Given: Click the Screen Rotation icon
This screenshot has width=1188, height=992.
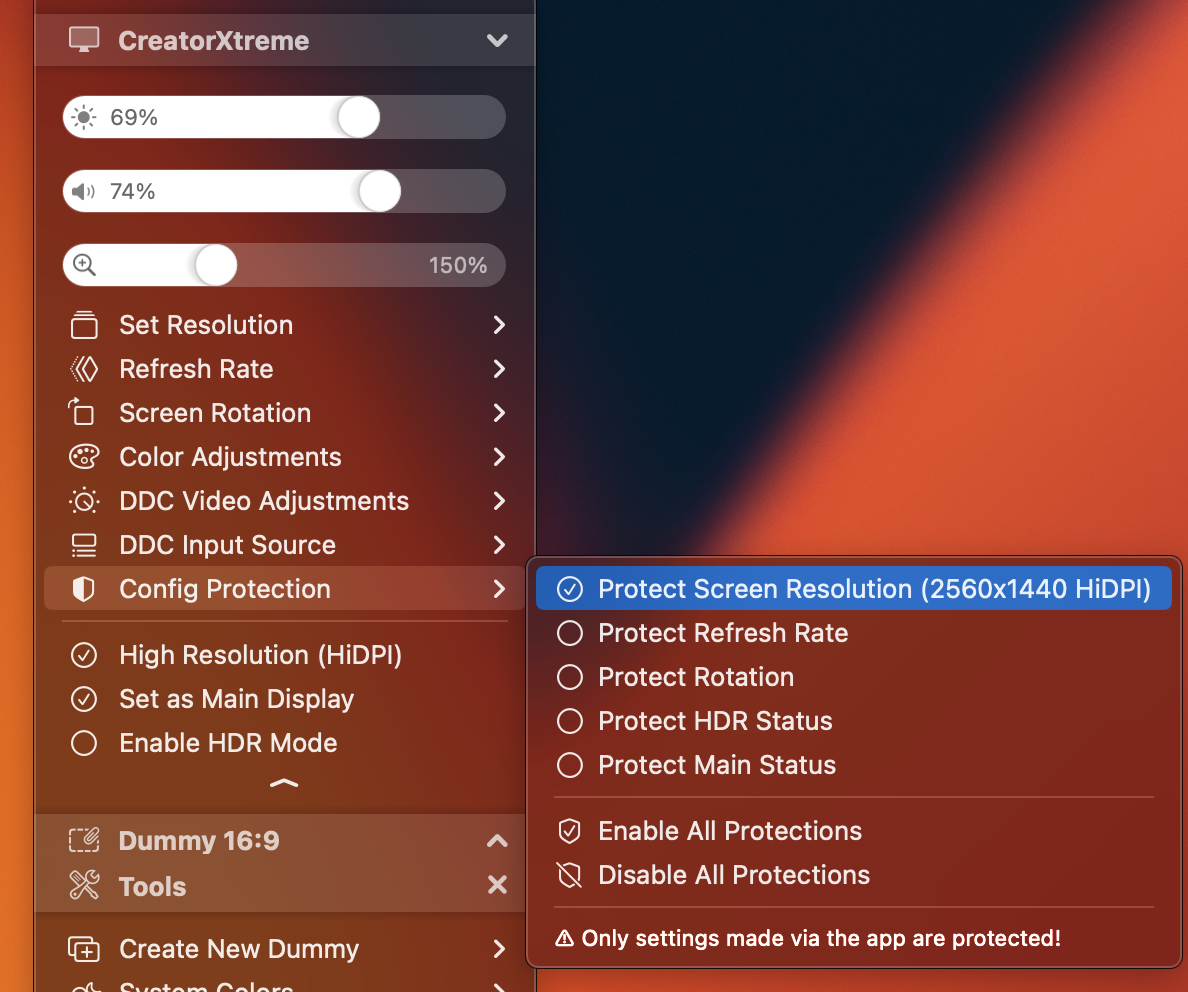Looking at the screenshot, I should (85, 412).
